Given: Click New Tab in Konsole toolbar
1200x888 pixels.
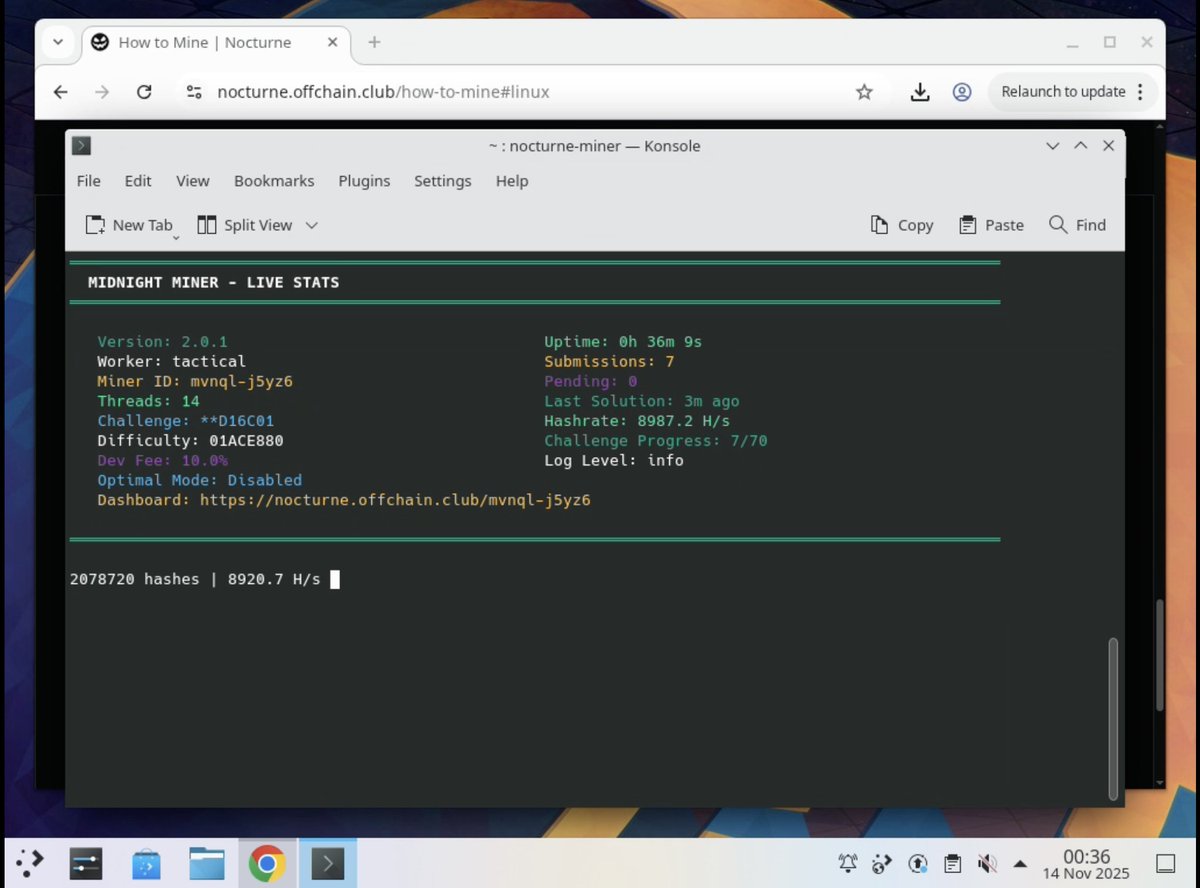Looking at the screenshot, I should [129, 225].
